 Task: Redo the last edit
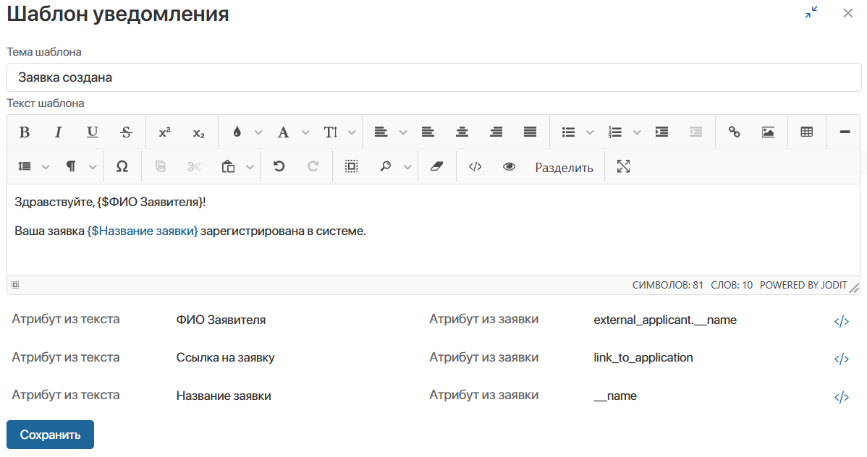313,167
